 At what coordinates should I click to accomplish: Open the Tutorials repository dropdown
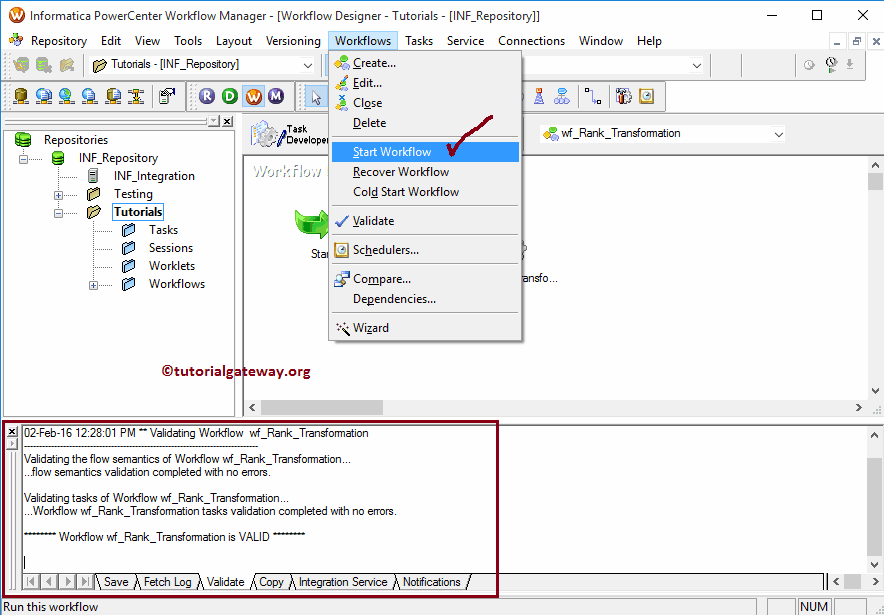(x=307, y=65)
